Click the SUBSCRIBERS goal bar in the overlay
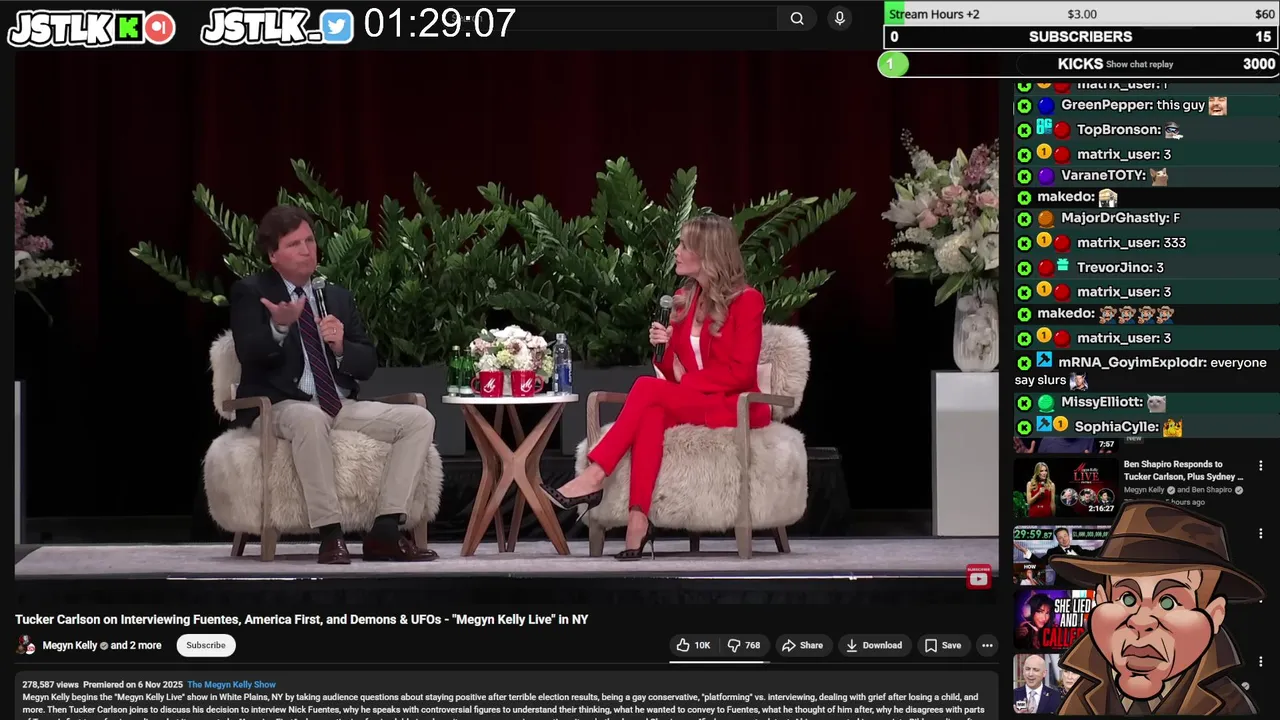This screenshot has height=720, width=1280. (1081, 37)
